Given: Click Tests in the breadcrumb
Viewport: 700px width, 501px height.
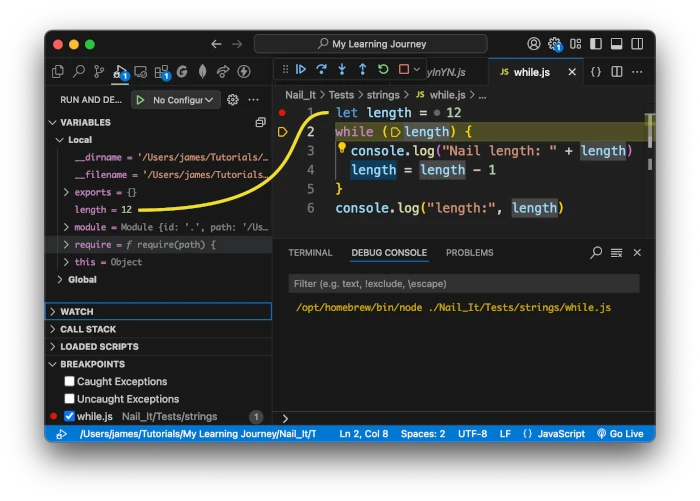Looking at the screenshot, I should coord(341,95).
